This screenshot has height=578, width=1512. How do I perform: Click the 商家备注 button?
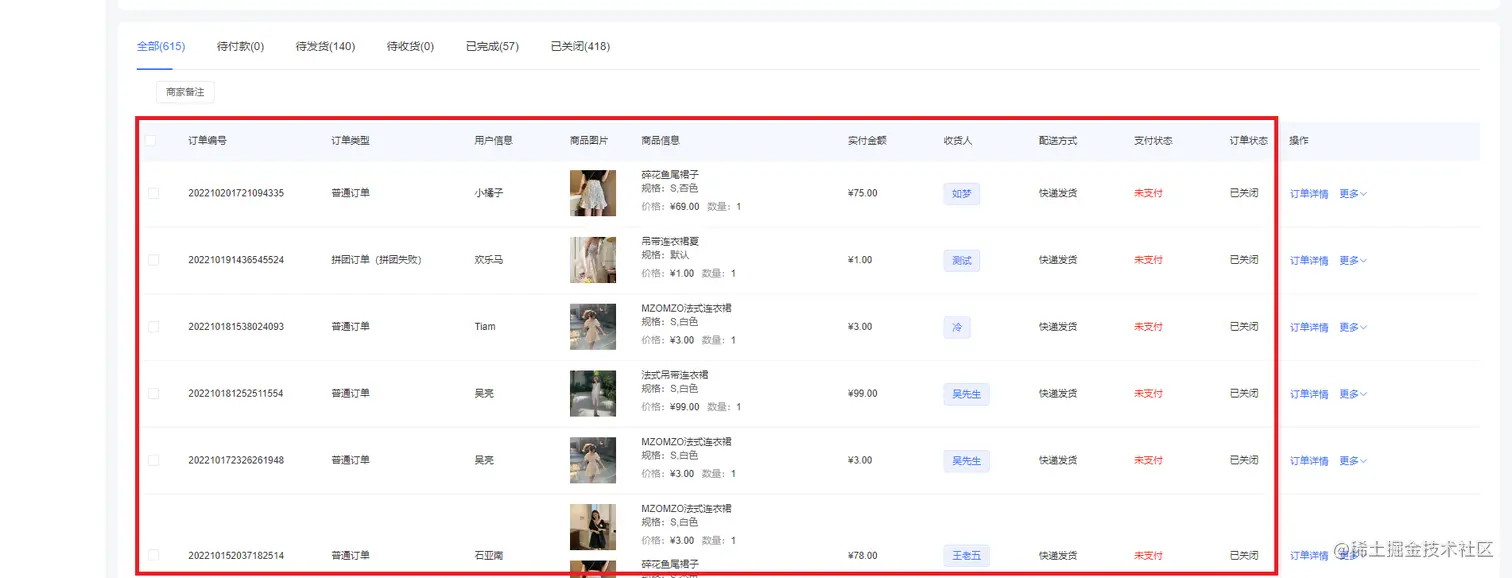click(x=185, y=92)
